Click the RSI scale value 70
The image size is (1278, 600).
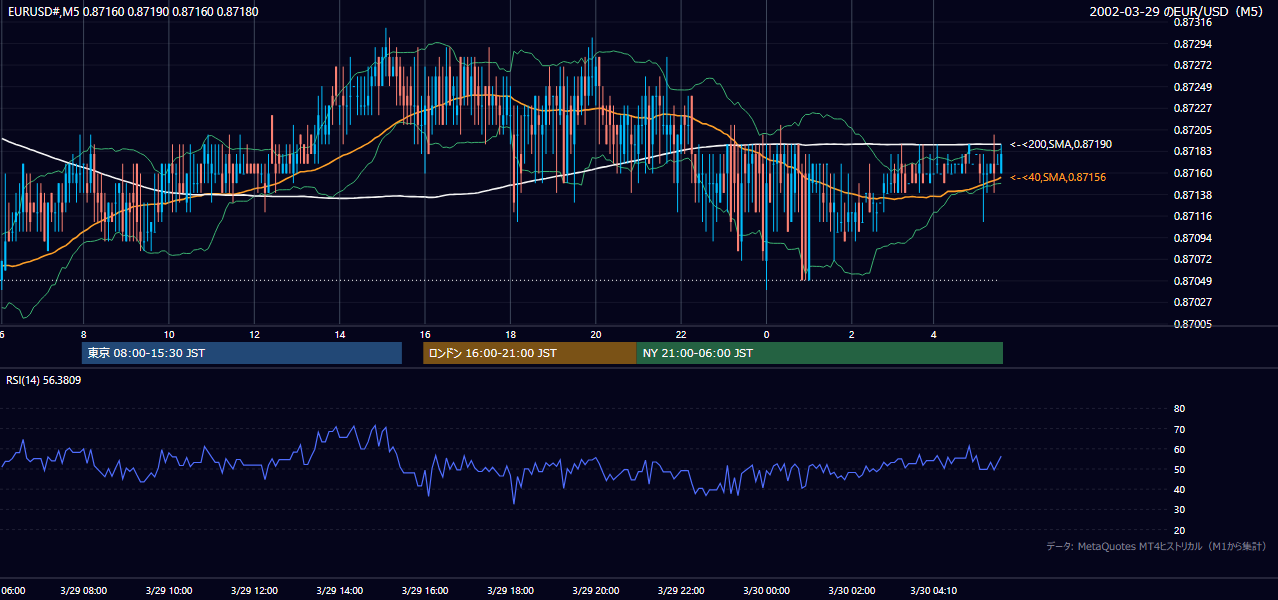pos(1179,429)
